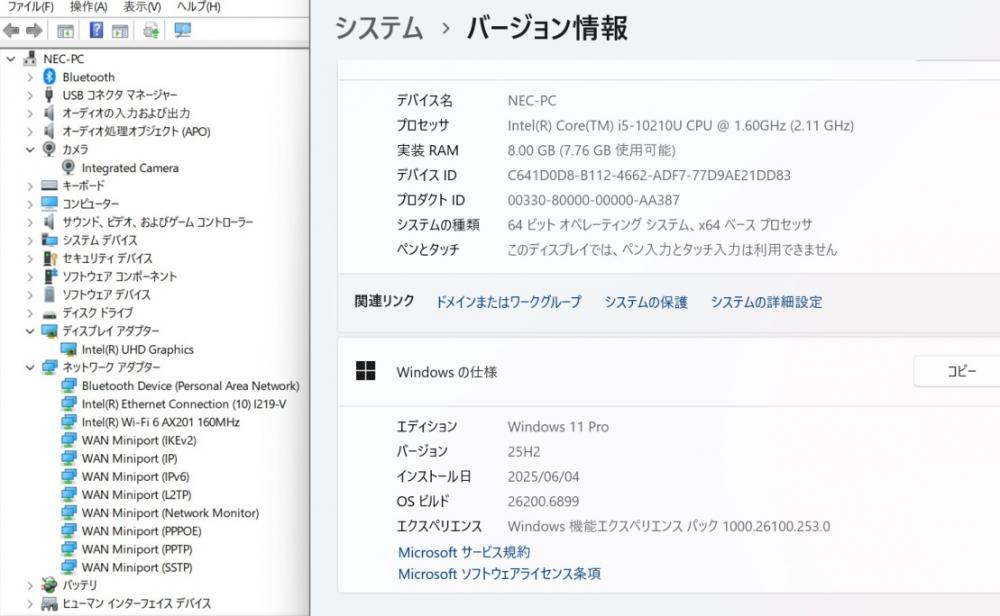Select the セキュリティ デバイス key icon
This screenshot has height=616, width=1000.
coord(49,258)
